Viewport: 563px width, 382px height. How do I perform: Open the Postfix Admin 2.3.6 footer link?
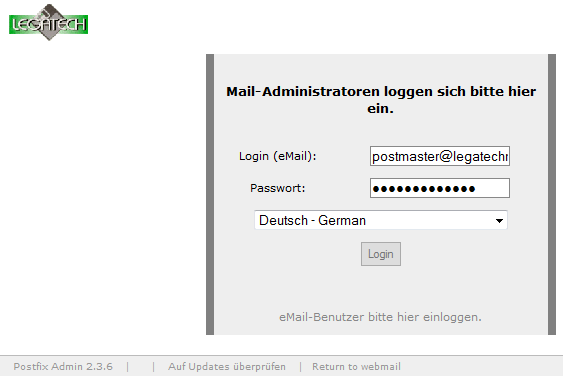63,367
